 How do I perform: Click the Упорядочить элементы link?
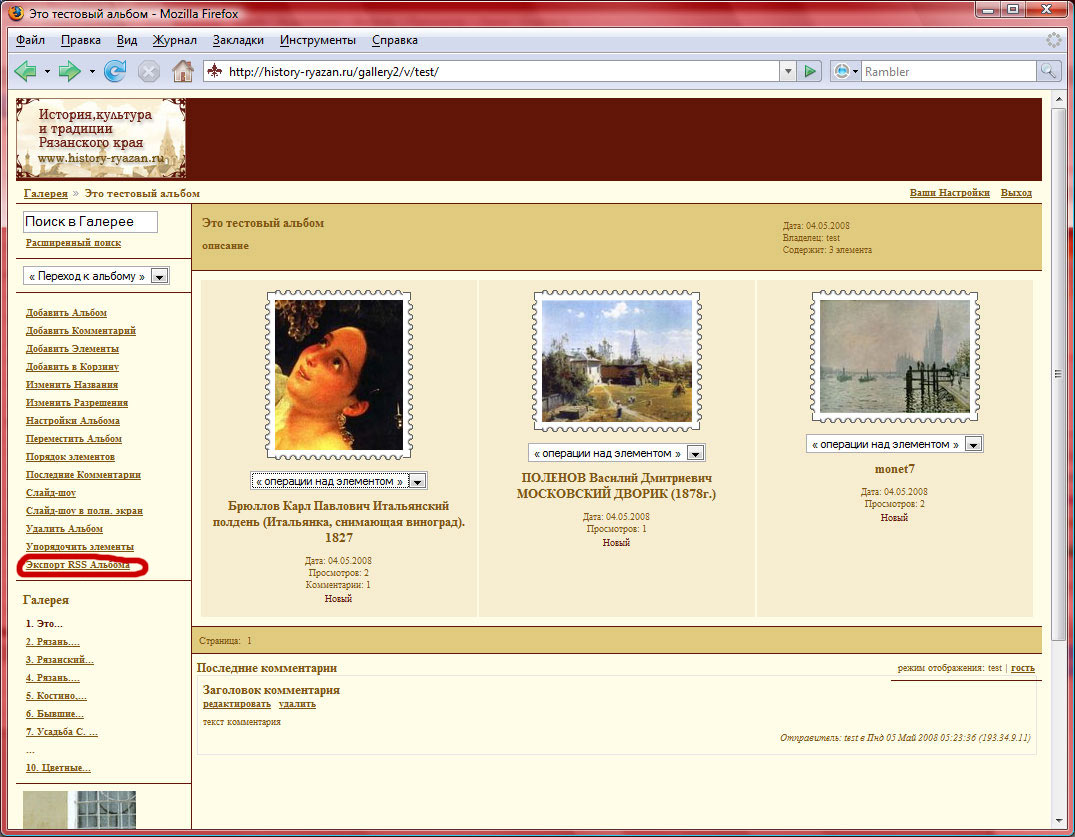pyautogui.click(x=80, y=547)
